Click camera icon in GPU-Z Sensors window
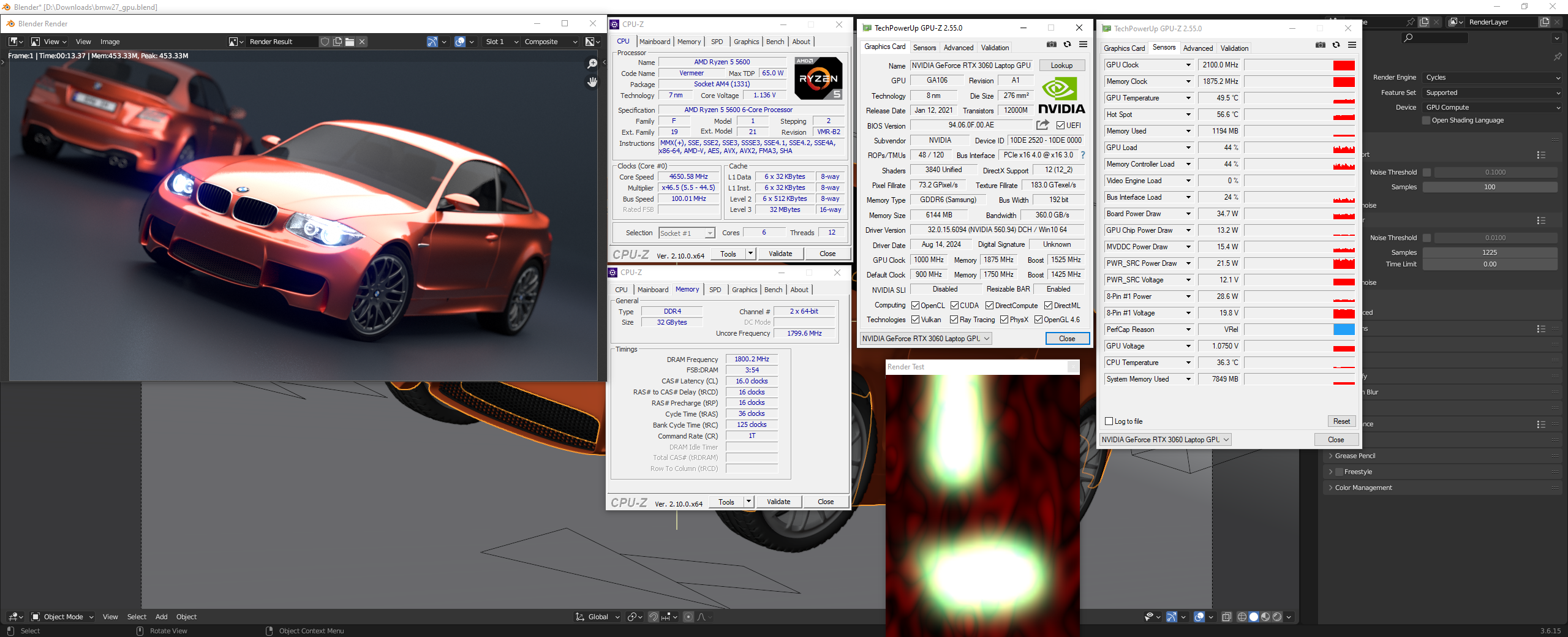Screen dimensions: 1568x637 pos(1321,45)
